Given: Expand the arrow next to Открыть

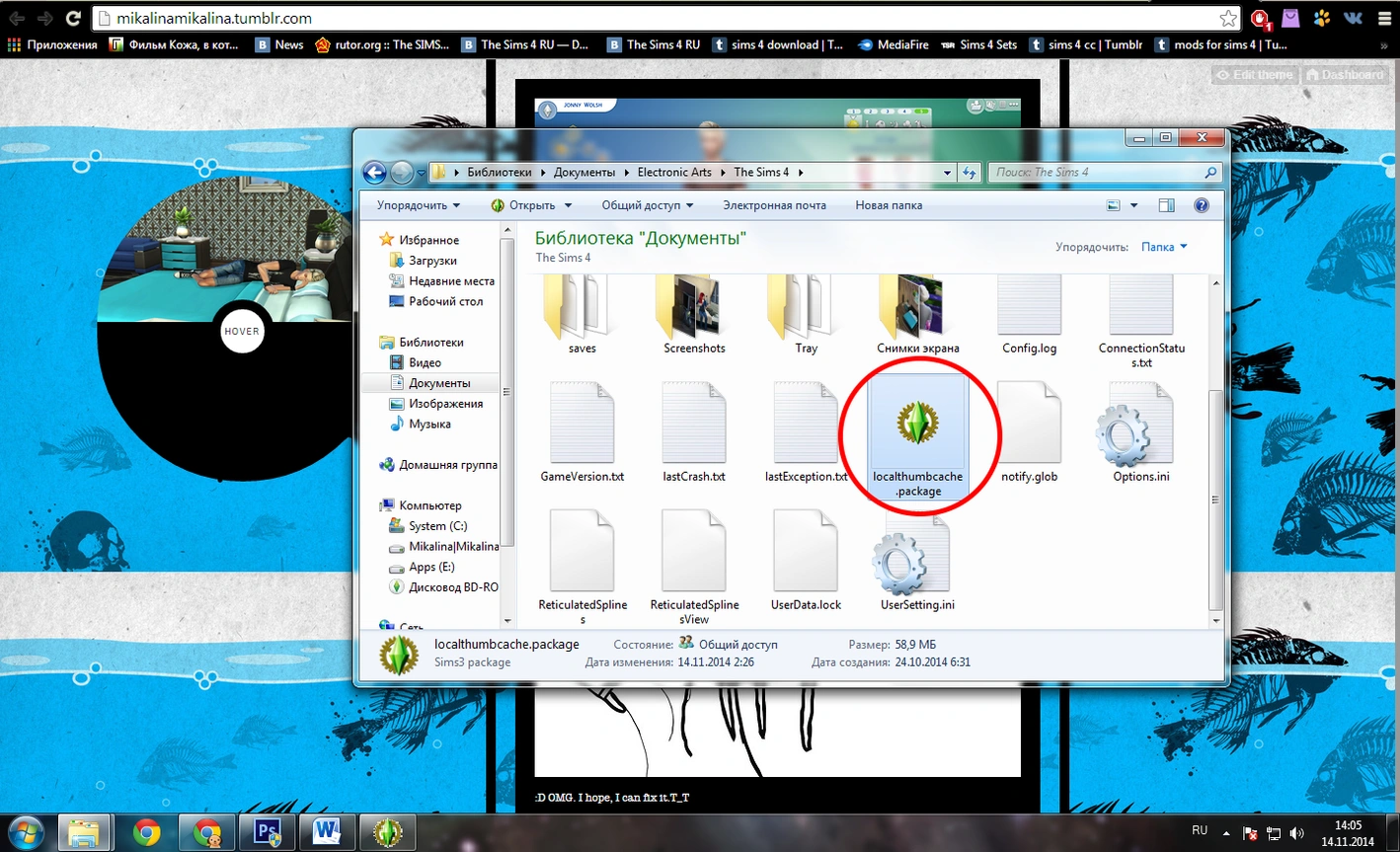Looking at the screenshot, I should pos(568,205).
